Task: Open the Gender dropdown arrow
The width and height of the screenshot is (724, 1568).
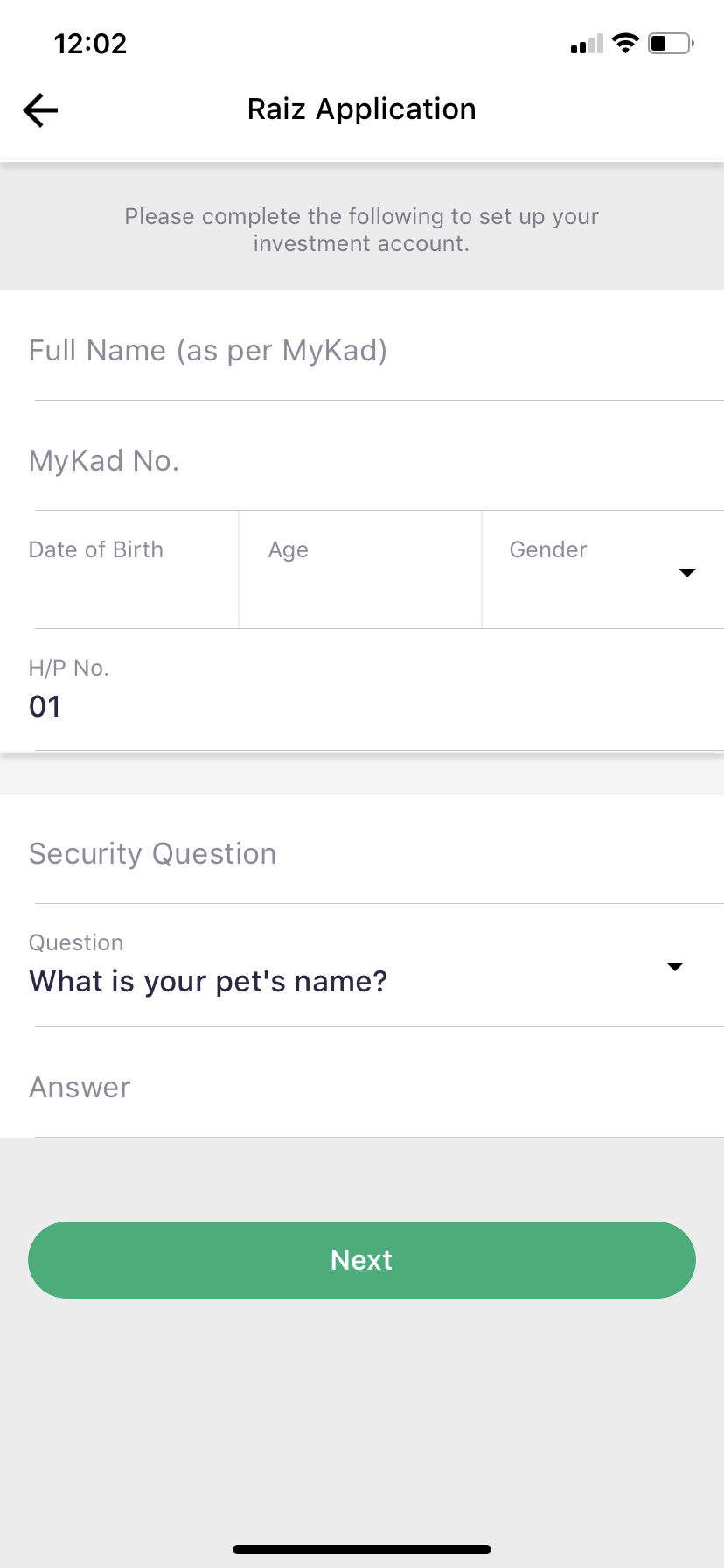Action: [x=687, y=572]
